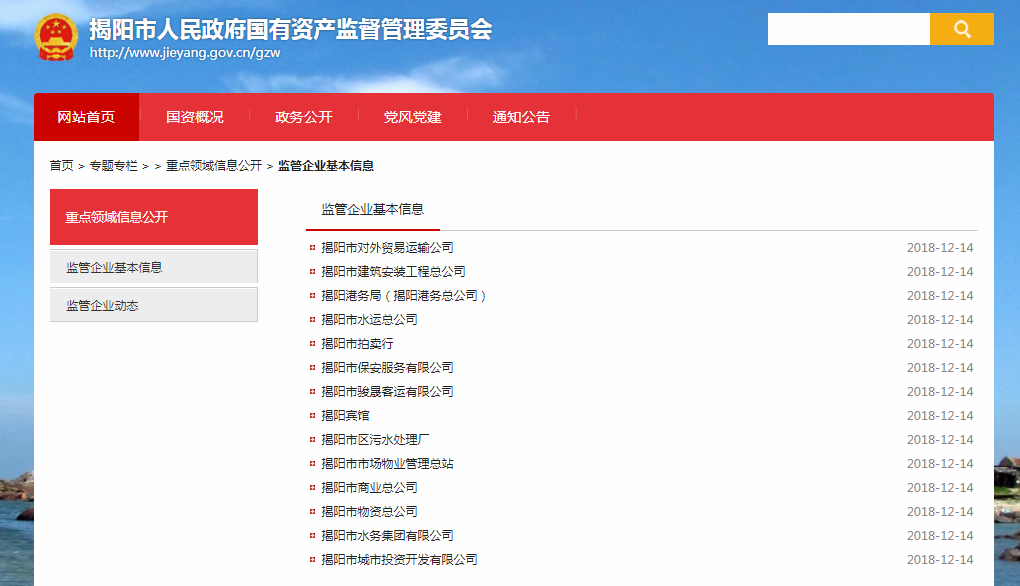Click the red bullet before 揭阳市物资总公司

pyautogui.click(x=312, y=512)
